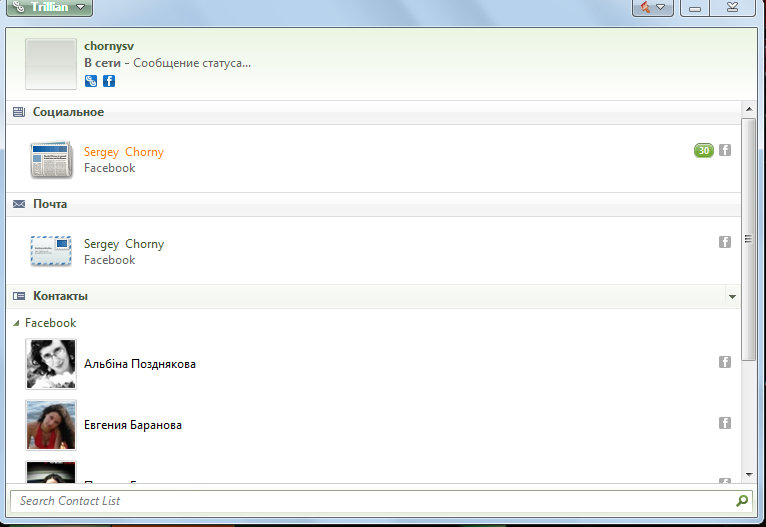This screenshot has height=527, width=766.
Task: Open the Sergey Chorny newspaper feed icon
Action: [51, 159]
